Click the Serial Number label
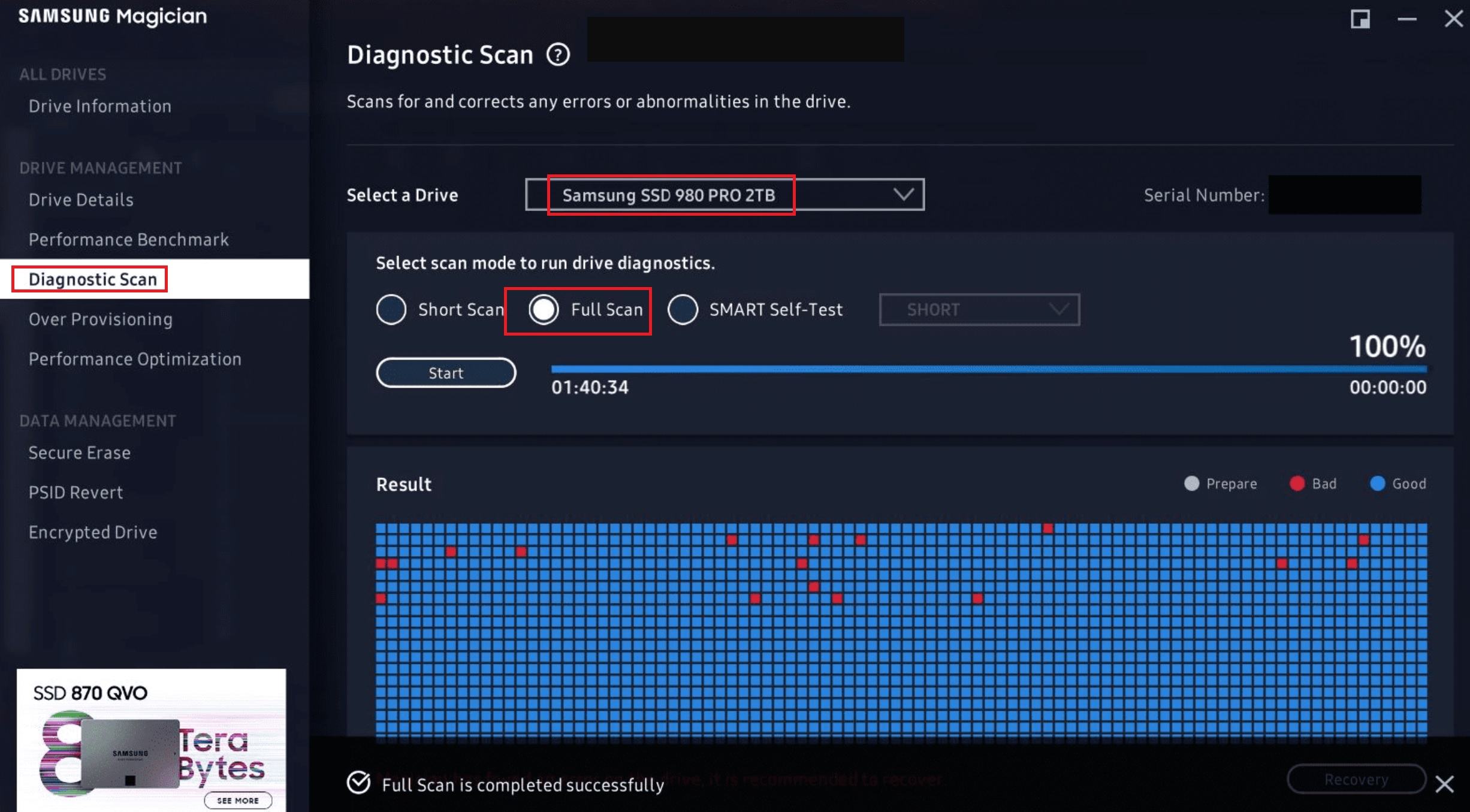Viewport: 1470px width, 812px height. (x=1204, y=195)
